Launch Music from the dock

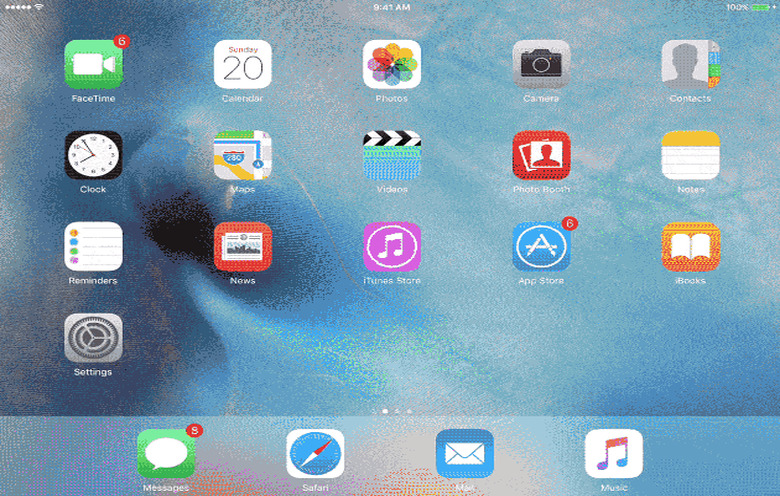614,454
